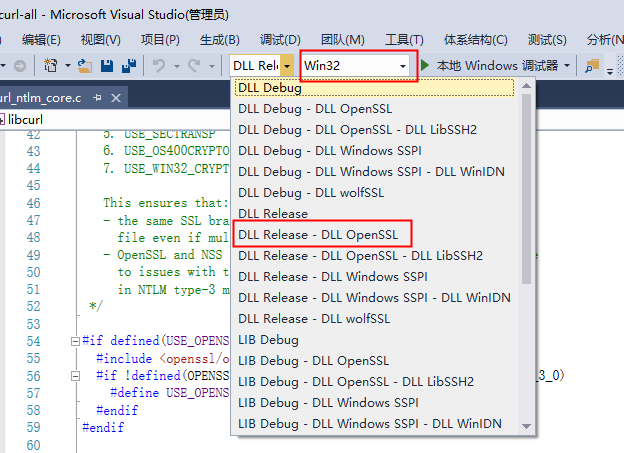Viewport: 624px width, 453px height.
Task: Open the 生成(B) menu
Action: click(220, 40)
